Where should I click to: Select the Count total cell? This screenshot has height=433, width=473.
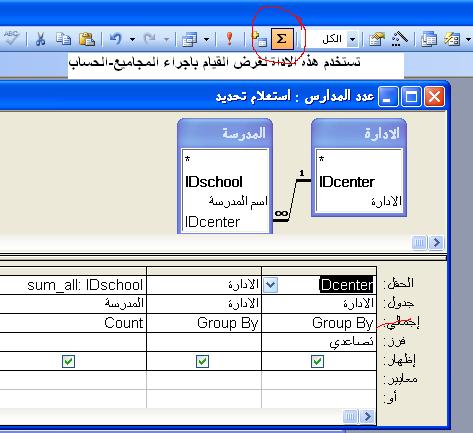(73, 323)
